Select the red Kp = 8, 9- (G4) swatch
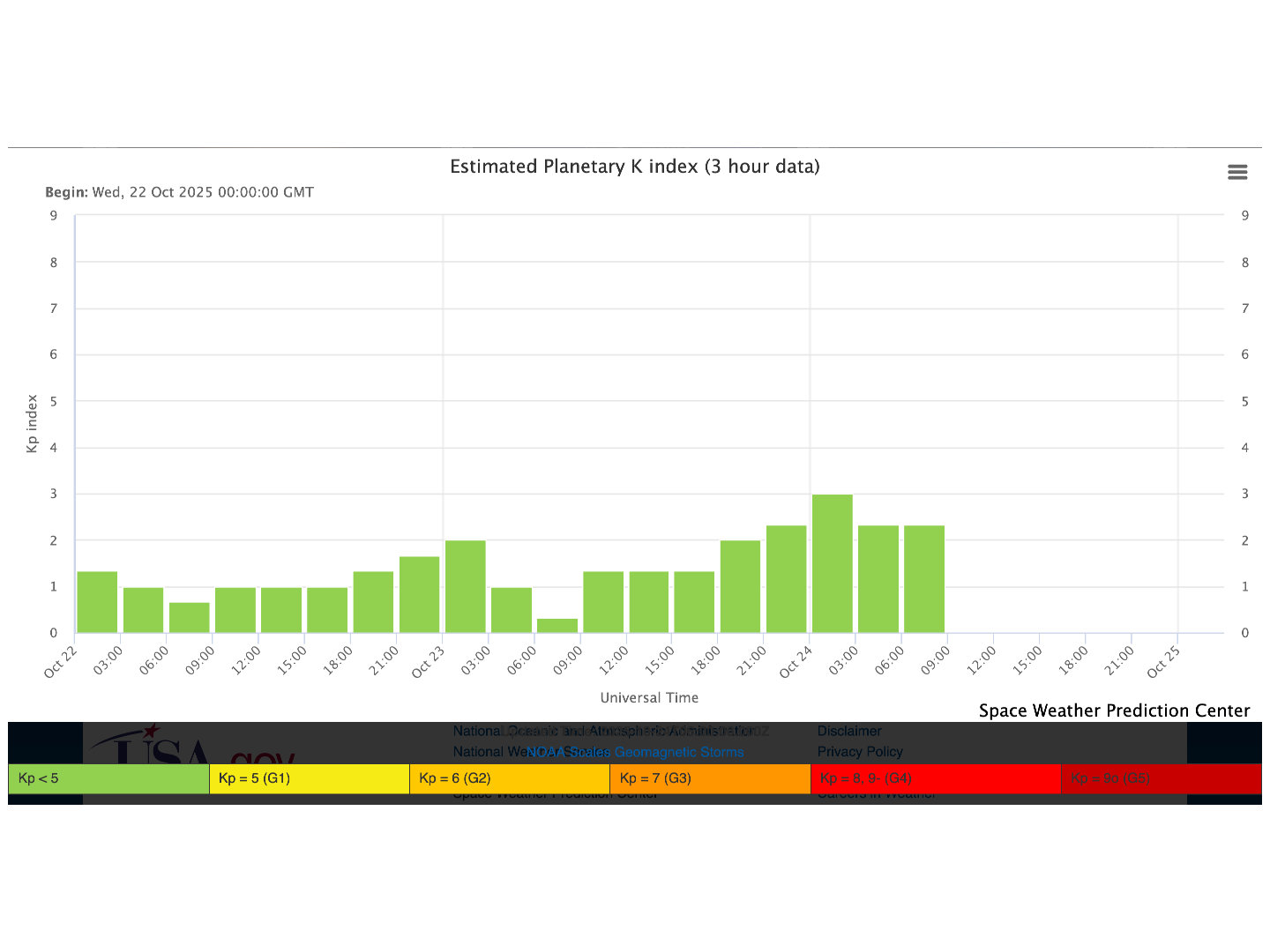1270x952 pixels. tap(935, 778)
